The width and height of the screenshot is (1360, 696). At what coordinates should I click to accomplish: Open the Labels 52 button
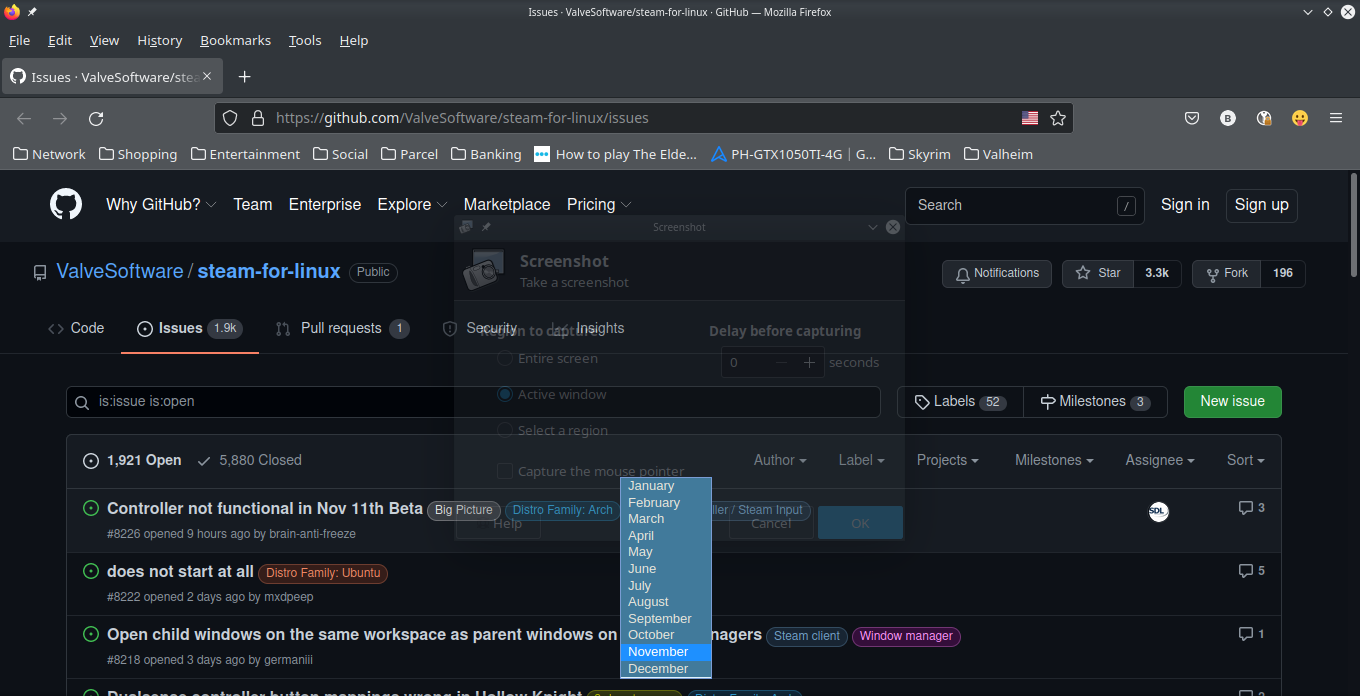[x=960, y=401]
